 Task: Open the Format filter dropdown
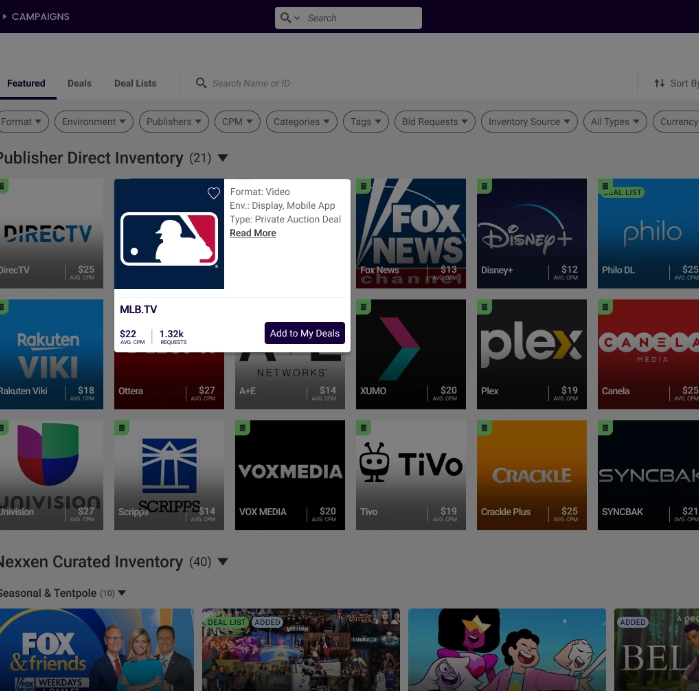click(x=22, y=122)
